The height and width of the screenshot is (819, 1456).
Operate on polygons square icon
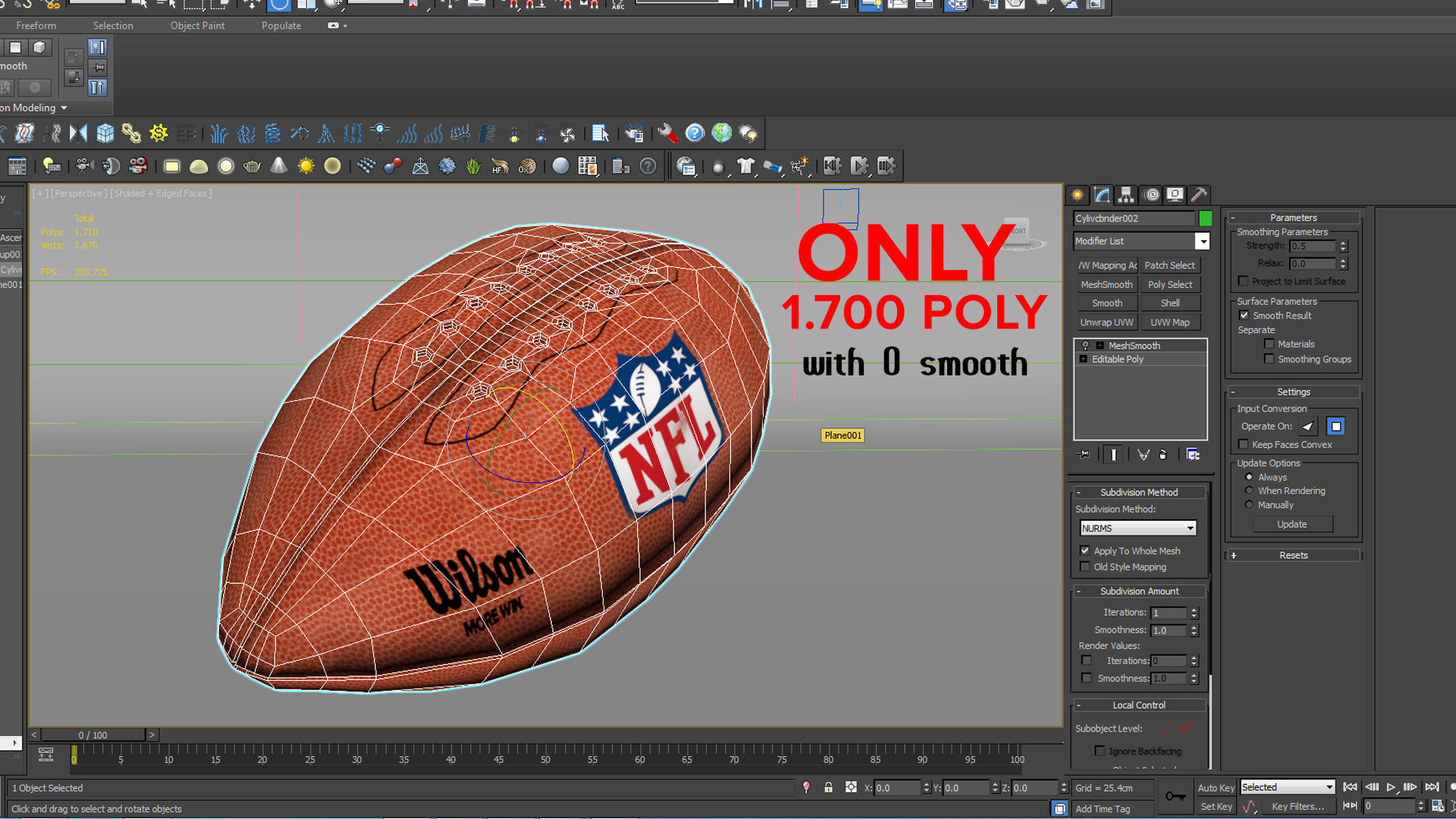point(1336,426)
